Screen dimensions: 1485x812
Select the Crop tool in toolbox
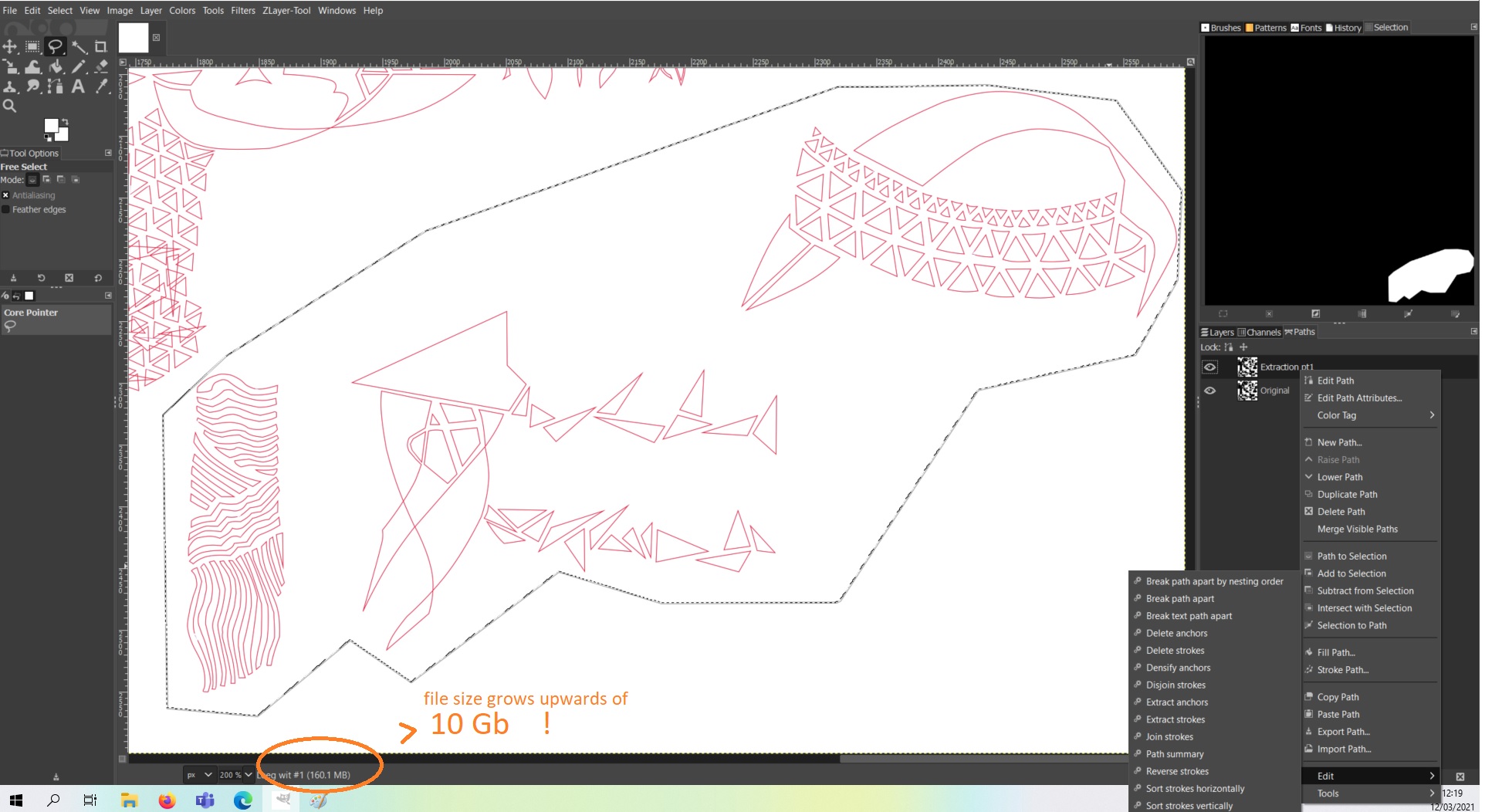100,47
